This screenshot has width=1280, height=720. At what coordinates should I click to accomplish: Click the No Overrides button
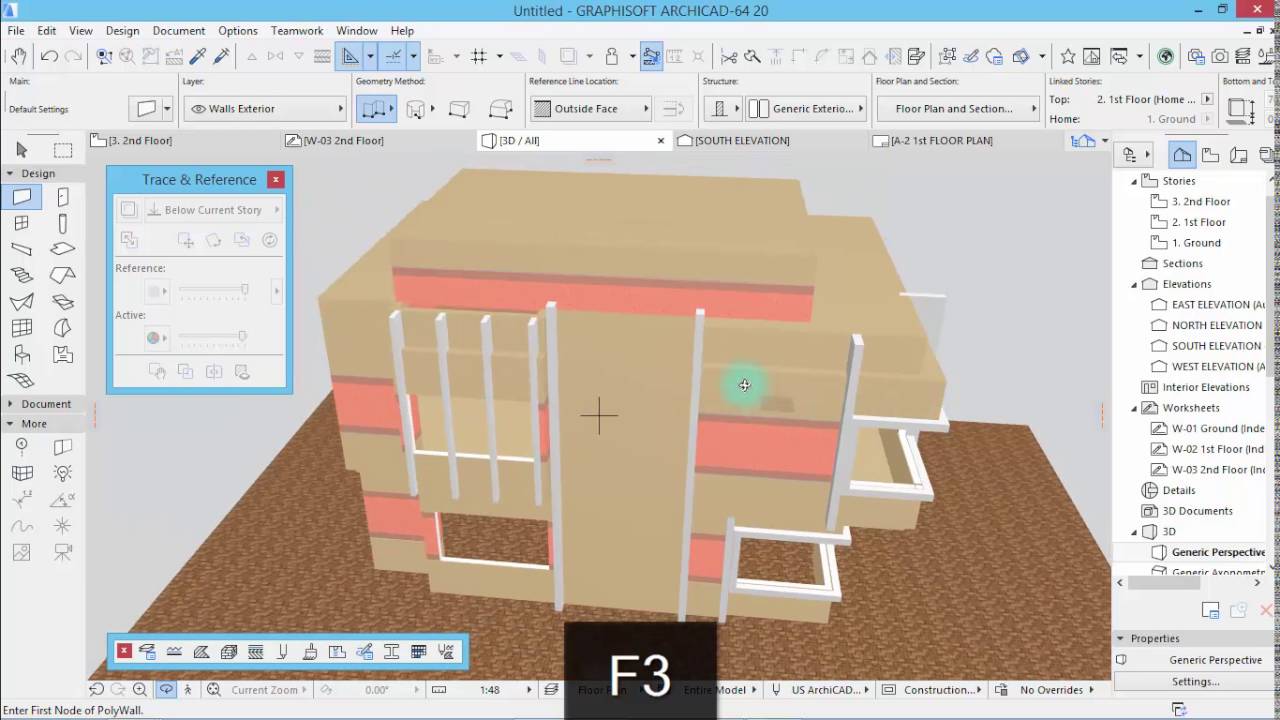click(x=1052, y=689)
